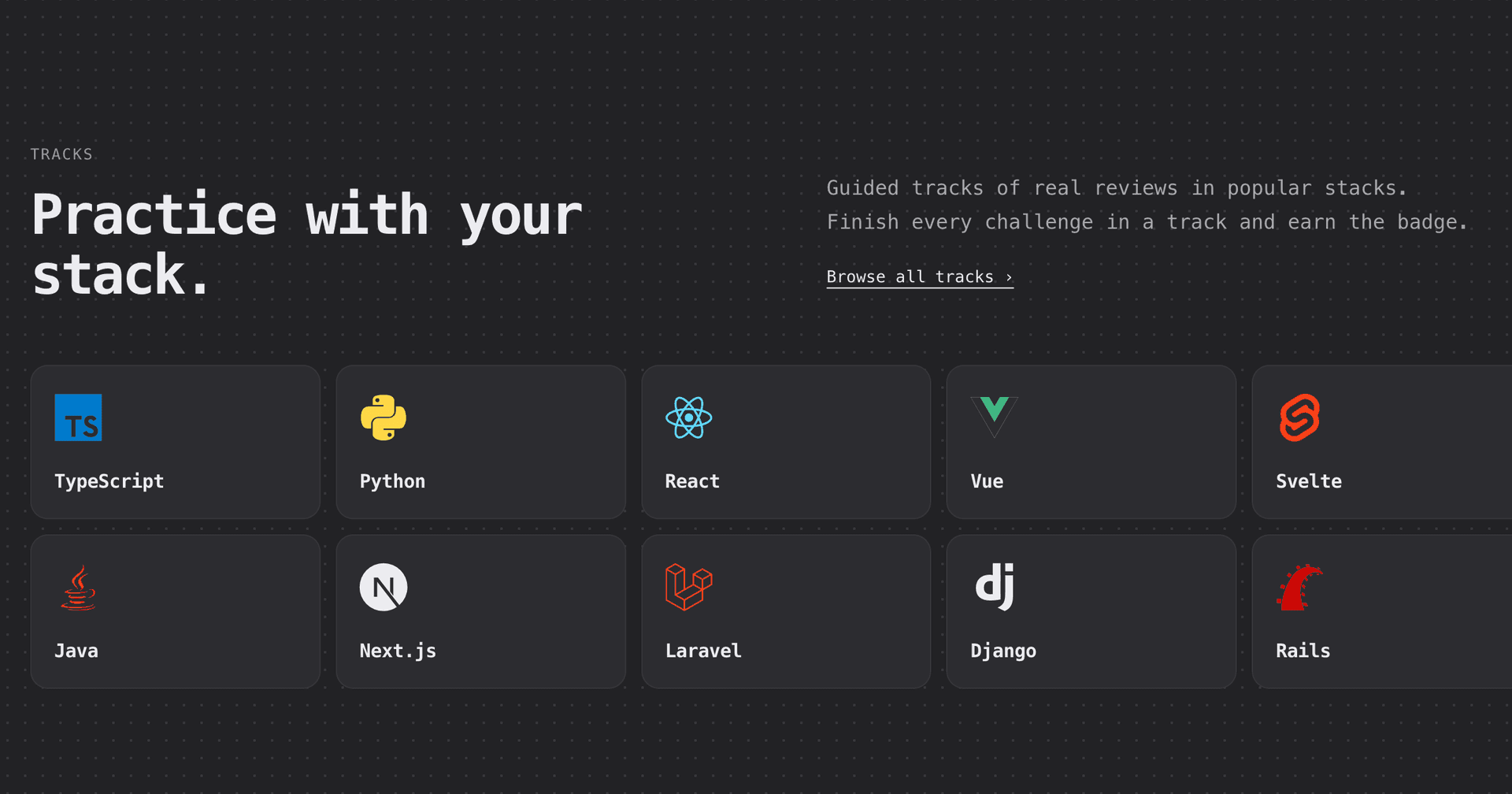
Task: Click the Java coffee cup logo
Action: point(78,588)
